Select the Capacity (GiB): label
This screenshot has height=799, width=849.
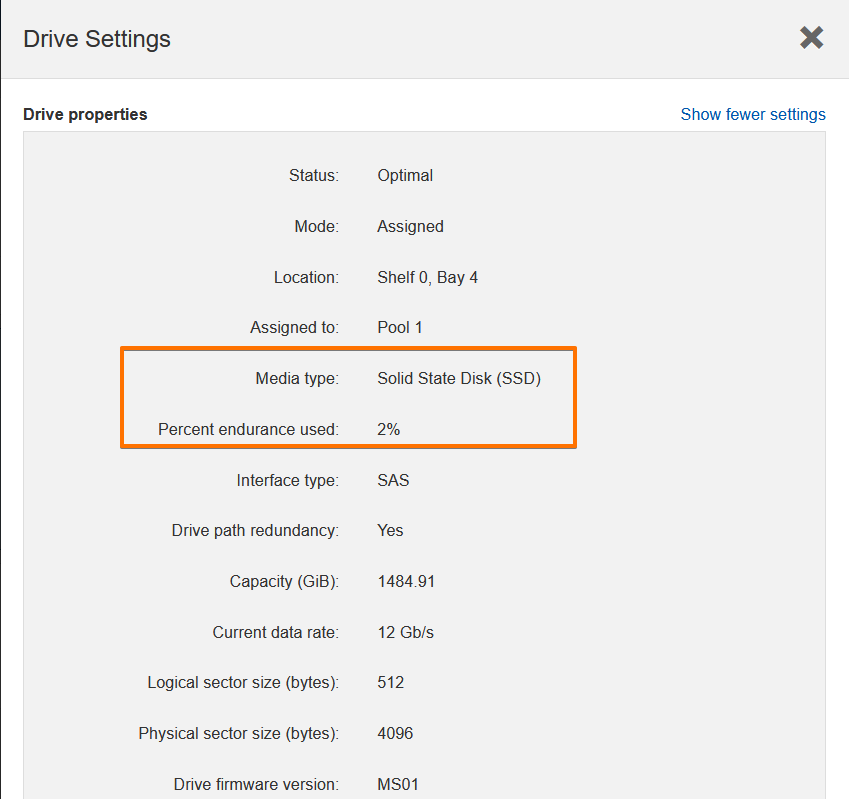284,581
